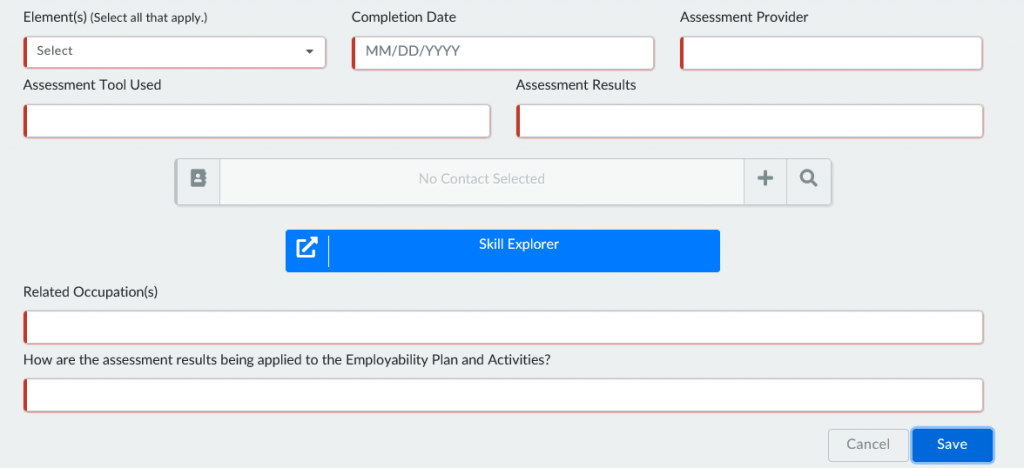Screen dimensions: 1024x468
Task: Click into the Assessment Provider field
Action: (x=831, y=52)
